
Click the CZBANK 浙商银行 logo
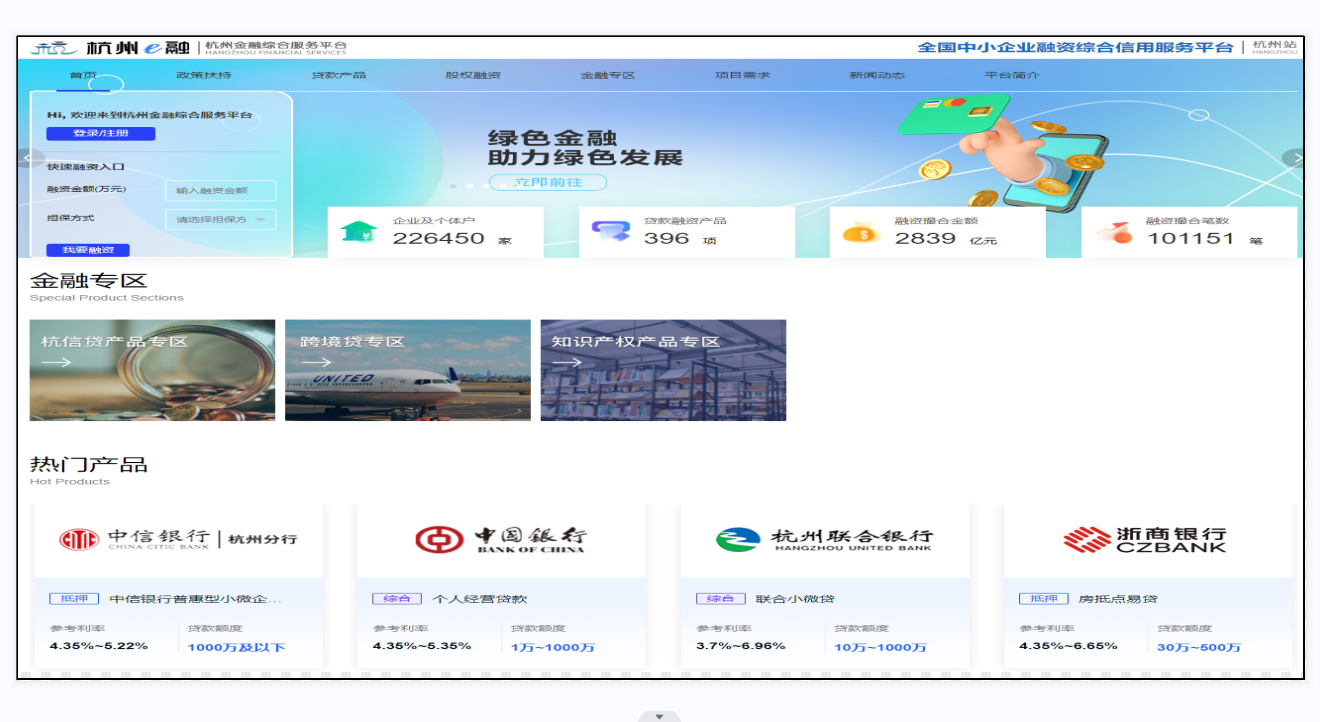click(x=1145, y=540)
